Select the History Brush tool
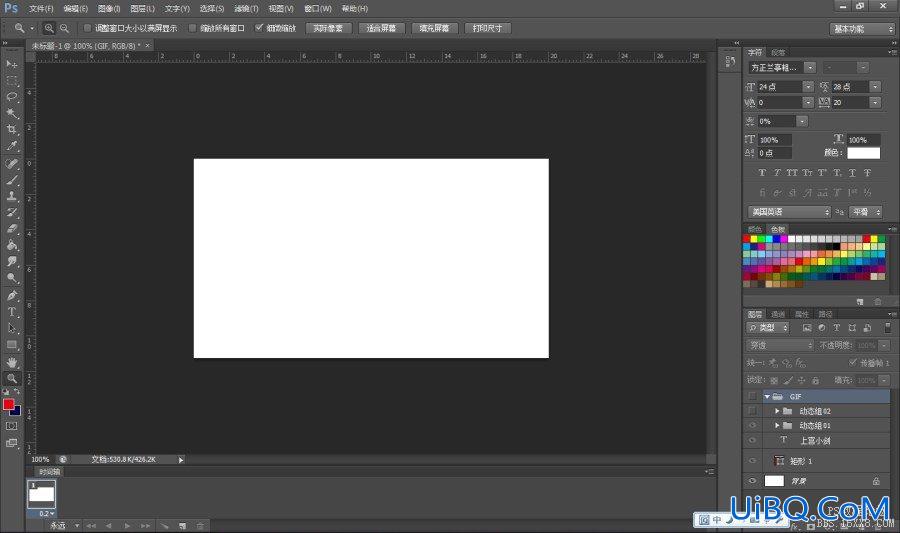 coord(11,212)
